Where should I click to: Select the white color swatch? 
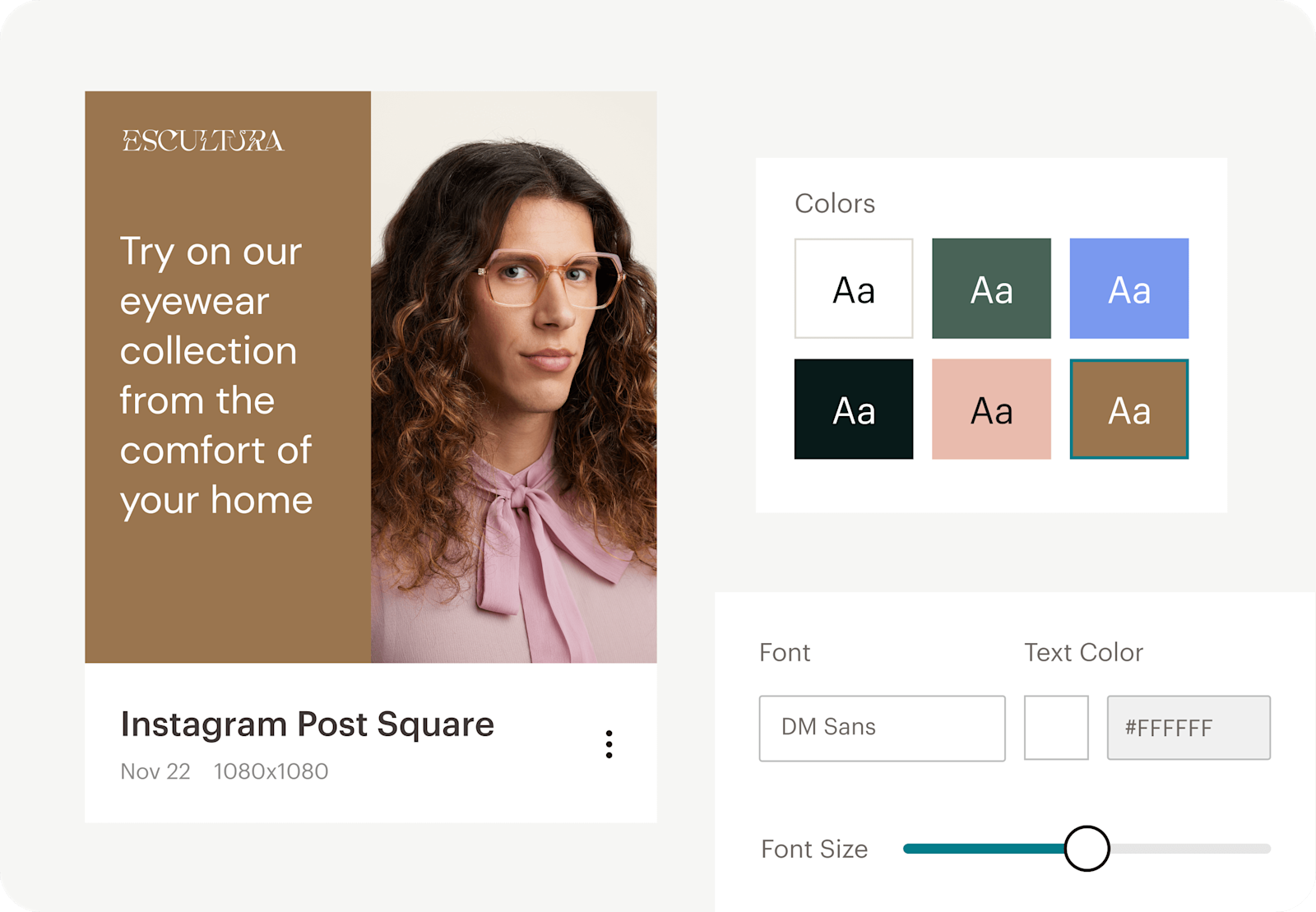pyautogui.click(x=853, y=289)
